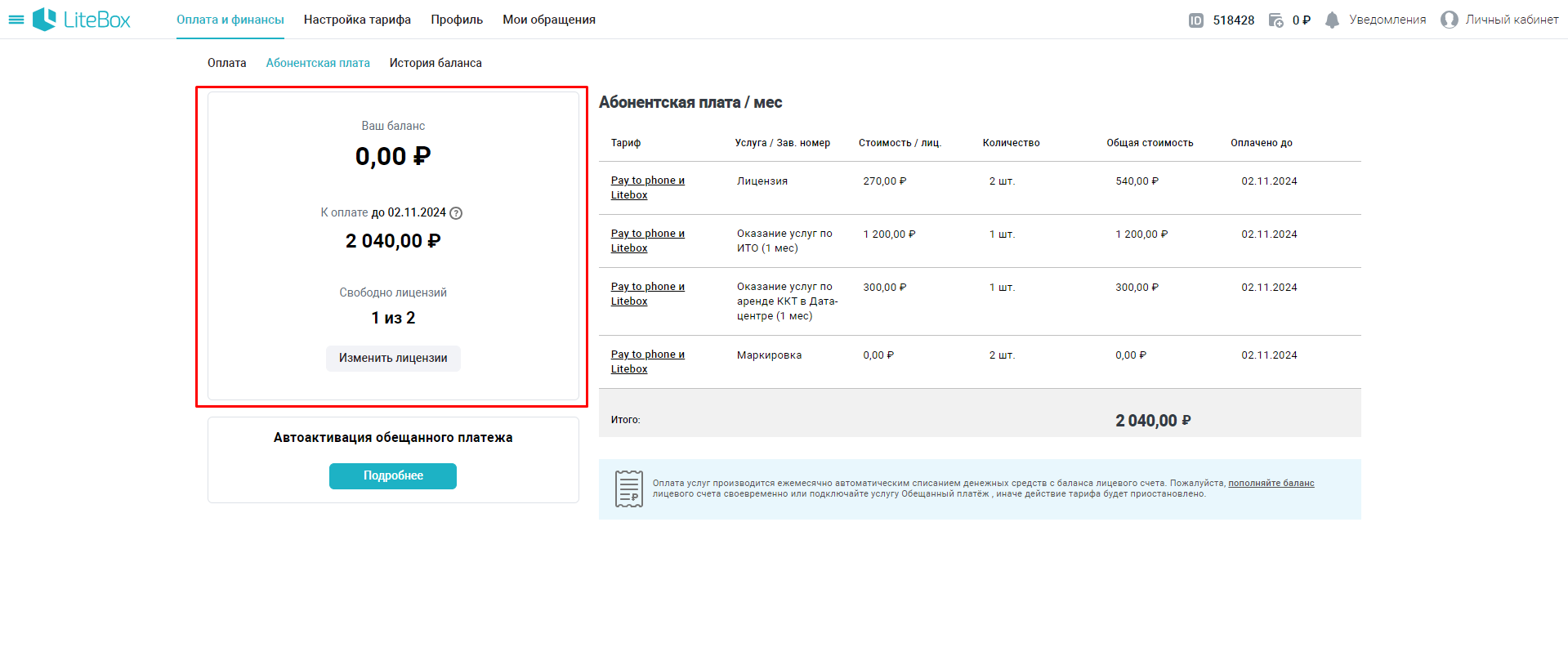
Task: Click the Изменить лицензии button
Action: [x=393, y=358]
